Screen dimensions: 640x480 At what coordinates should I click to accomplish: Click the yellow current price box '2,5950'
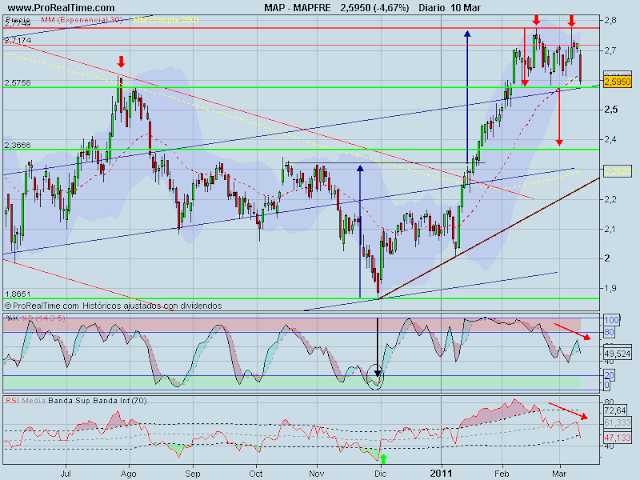pos(617,82)
